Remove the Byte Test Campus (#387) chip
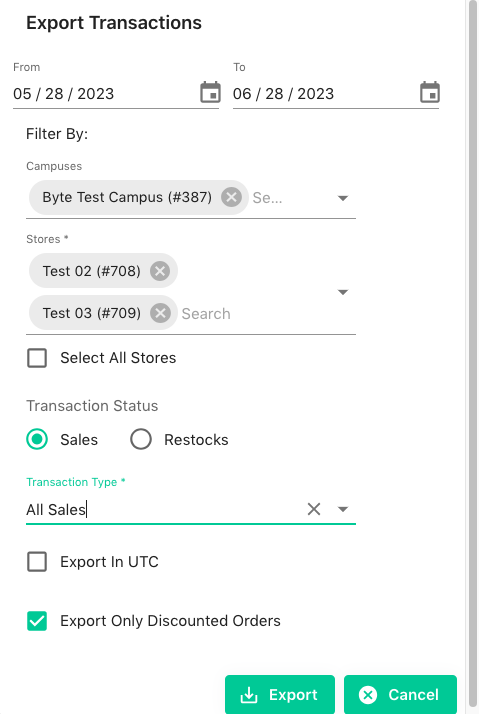Viewport: 479px width, 714px height. click(x=231, y=197)
